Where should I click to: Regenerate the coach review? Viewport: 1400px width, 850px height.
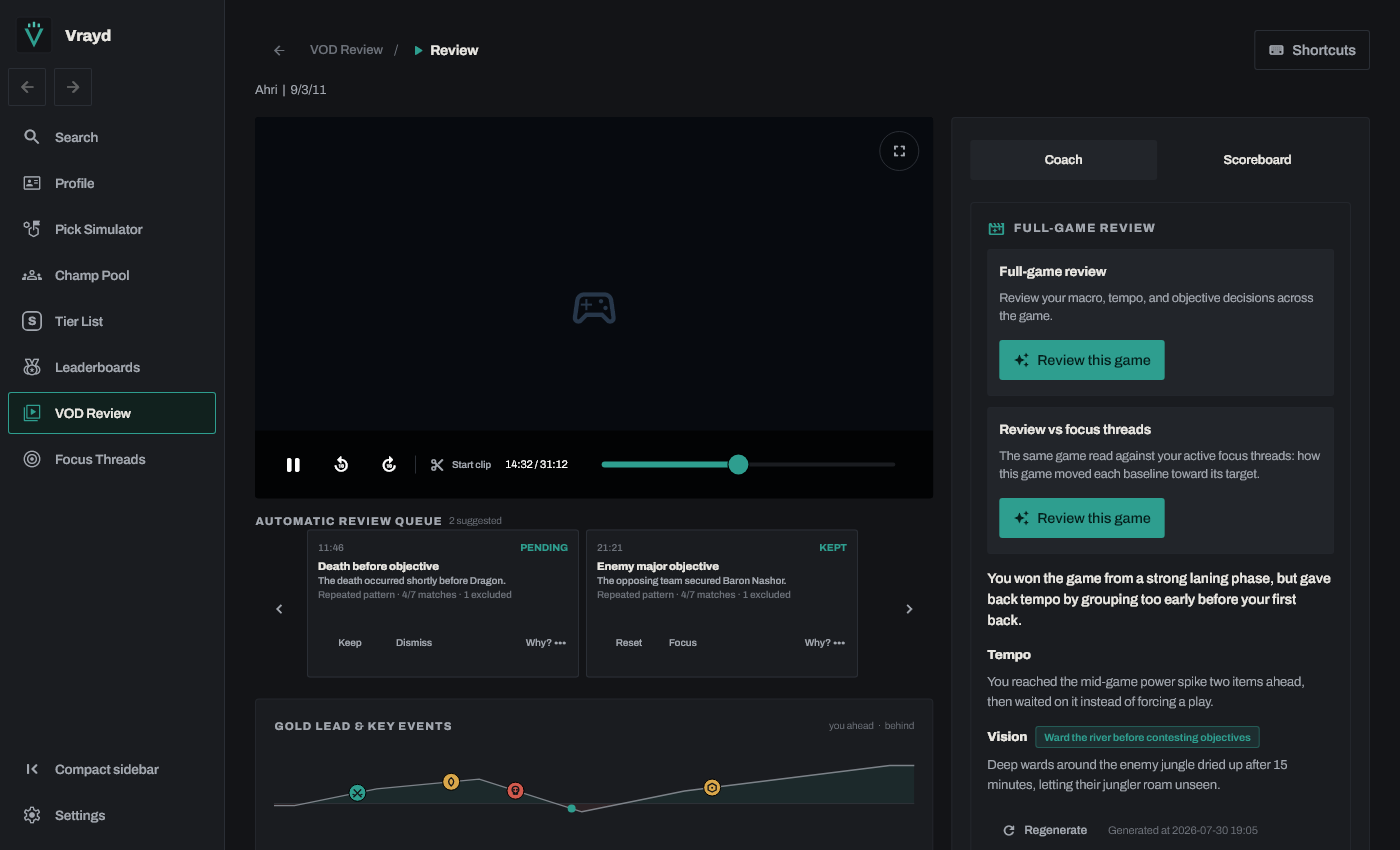[1045, 830]
